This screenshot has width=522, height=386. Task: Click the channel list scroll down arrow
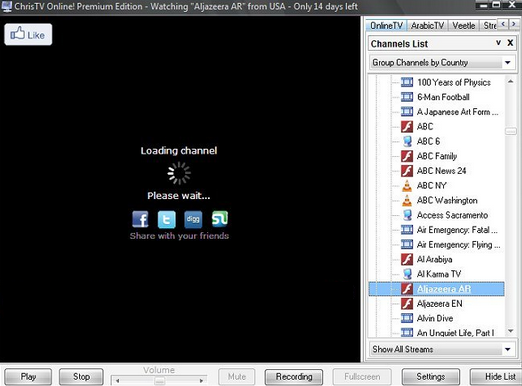click(x=510, y=331)
